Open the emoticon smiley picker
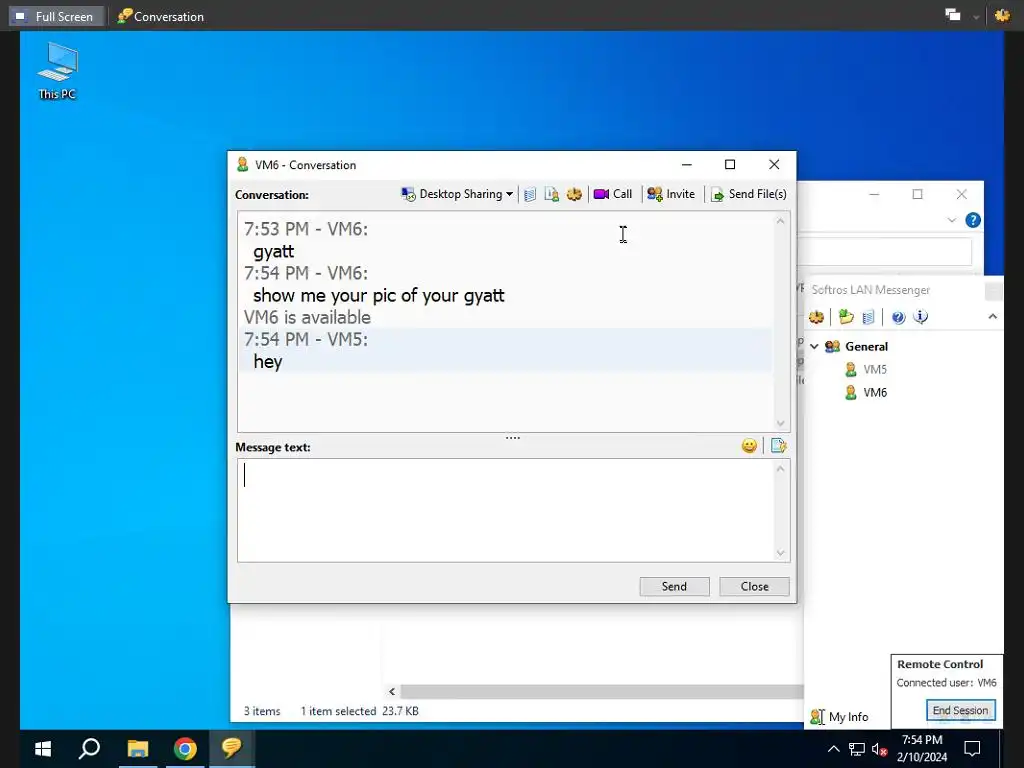Screen dimensions: 1024x768 749,446
